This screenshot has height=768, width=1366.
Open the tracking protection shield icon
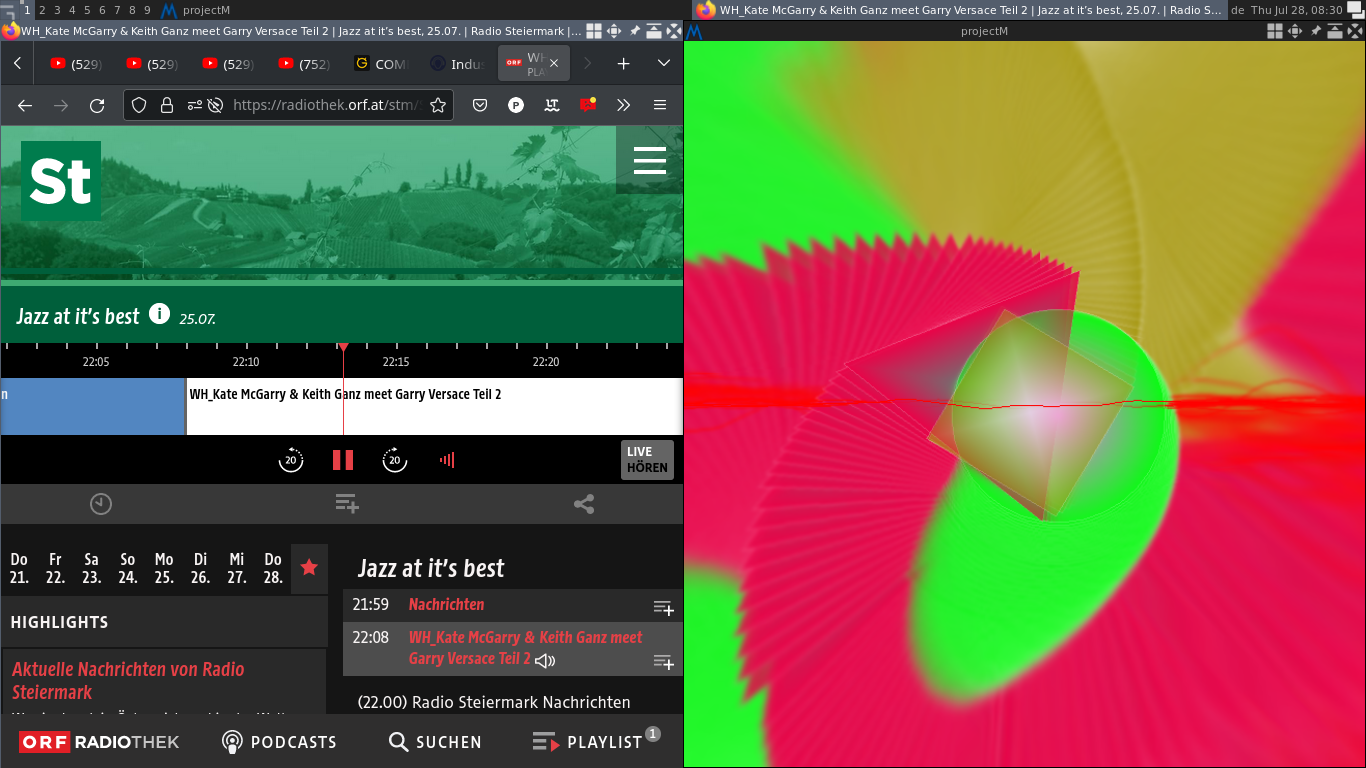click(139, 105)
